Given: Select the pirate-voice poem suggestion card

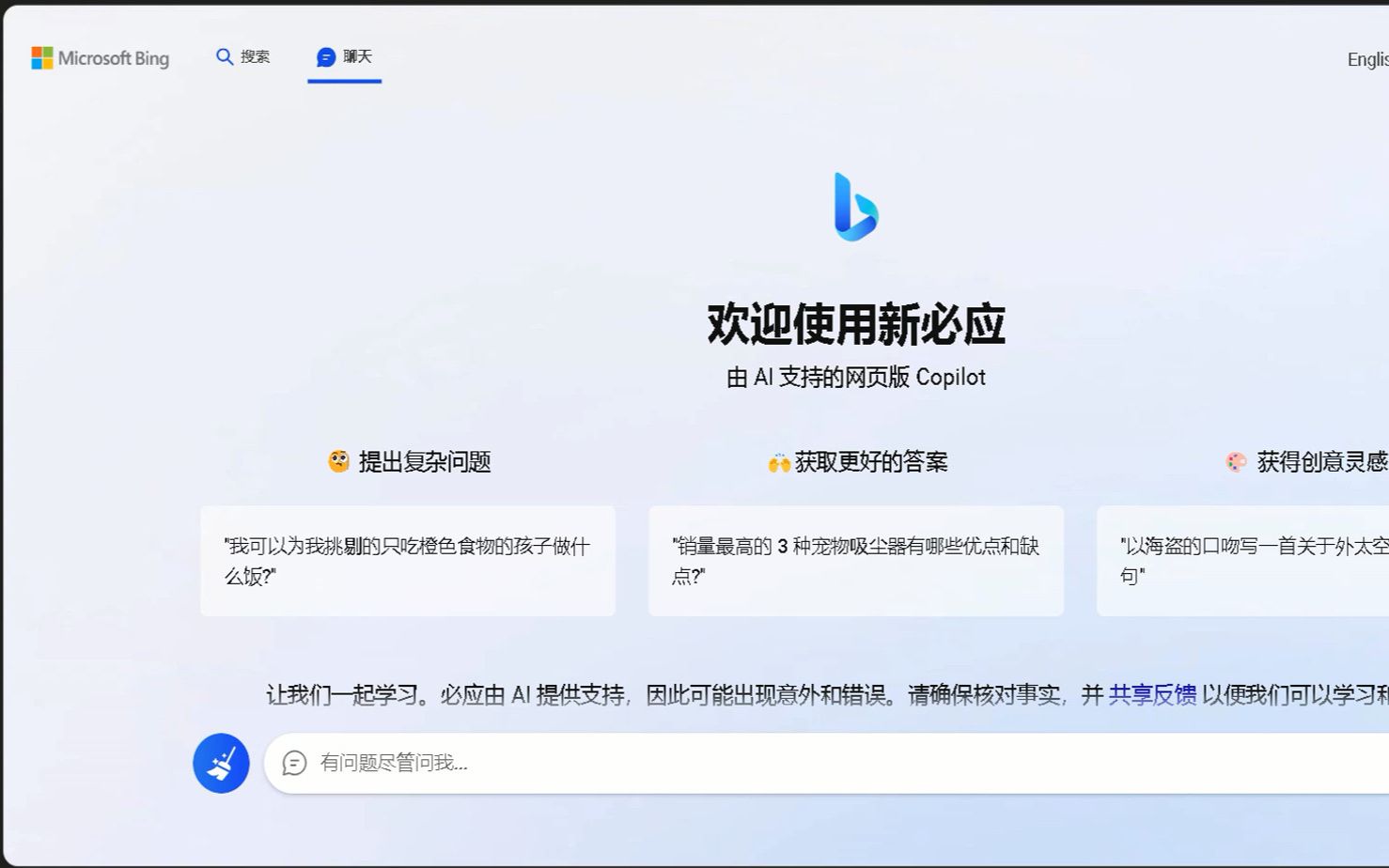Looking at the screenshot, I should pyautogui.click(x=1242, y=561).
